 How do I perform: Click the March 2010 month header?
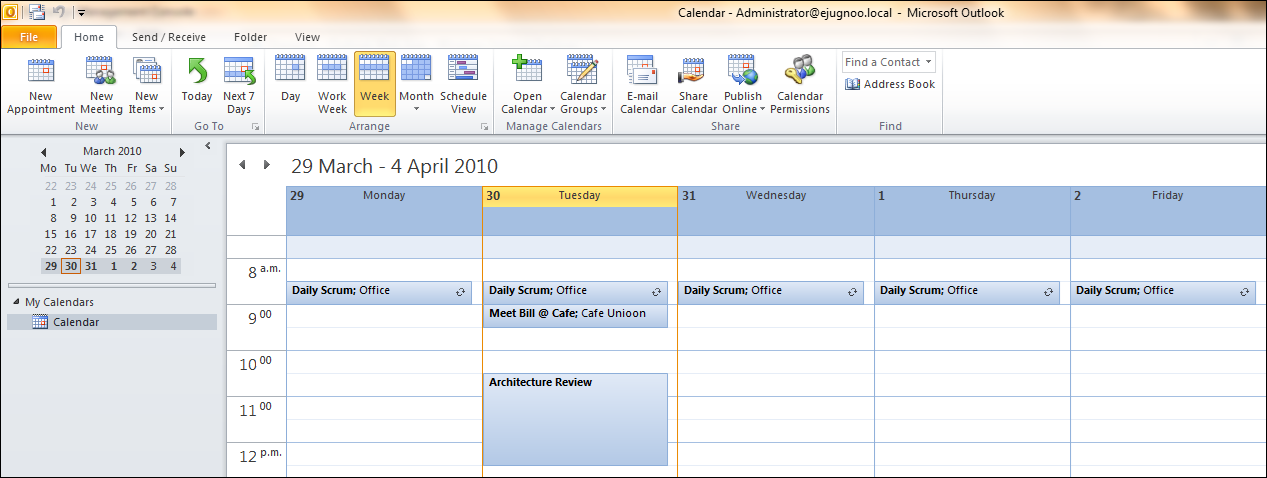tap(112, 151)
